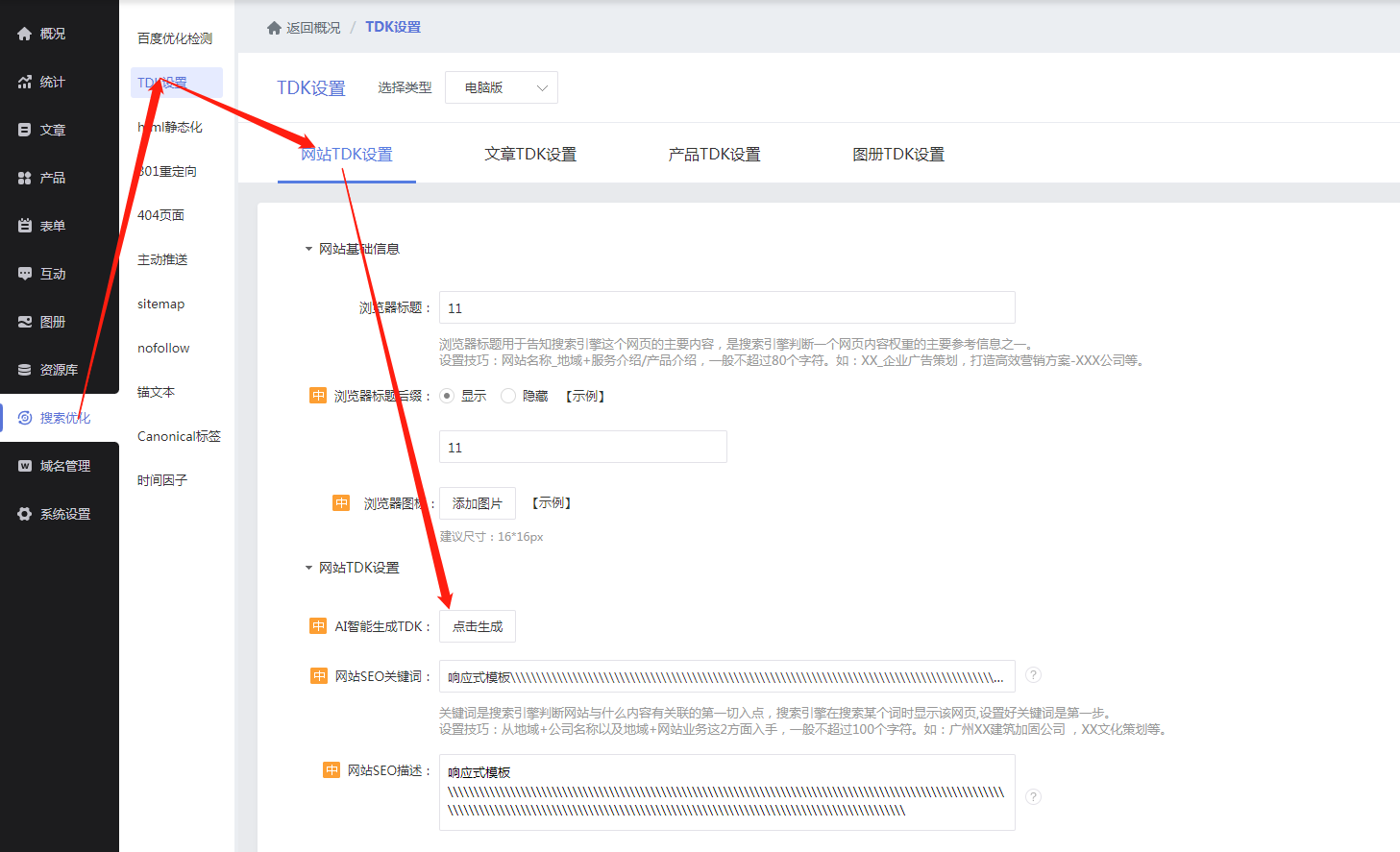Open 产品 products sidebar icon
The width and height of the screenshot is (1400, 852).
pos(25,178)
